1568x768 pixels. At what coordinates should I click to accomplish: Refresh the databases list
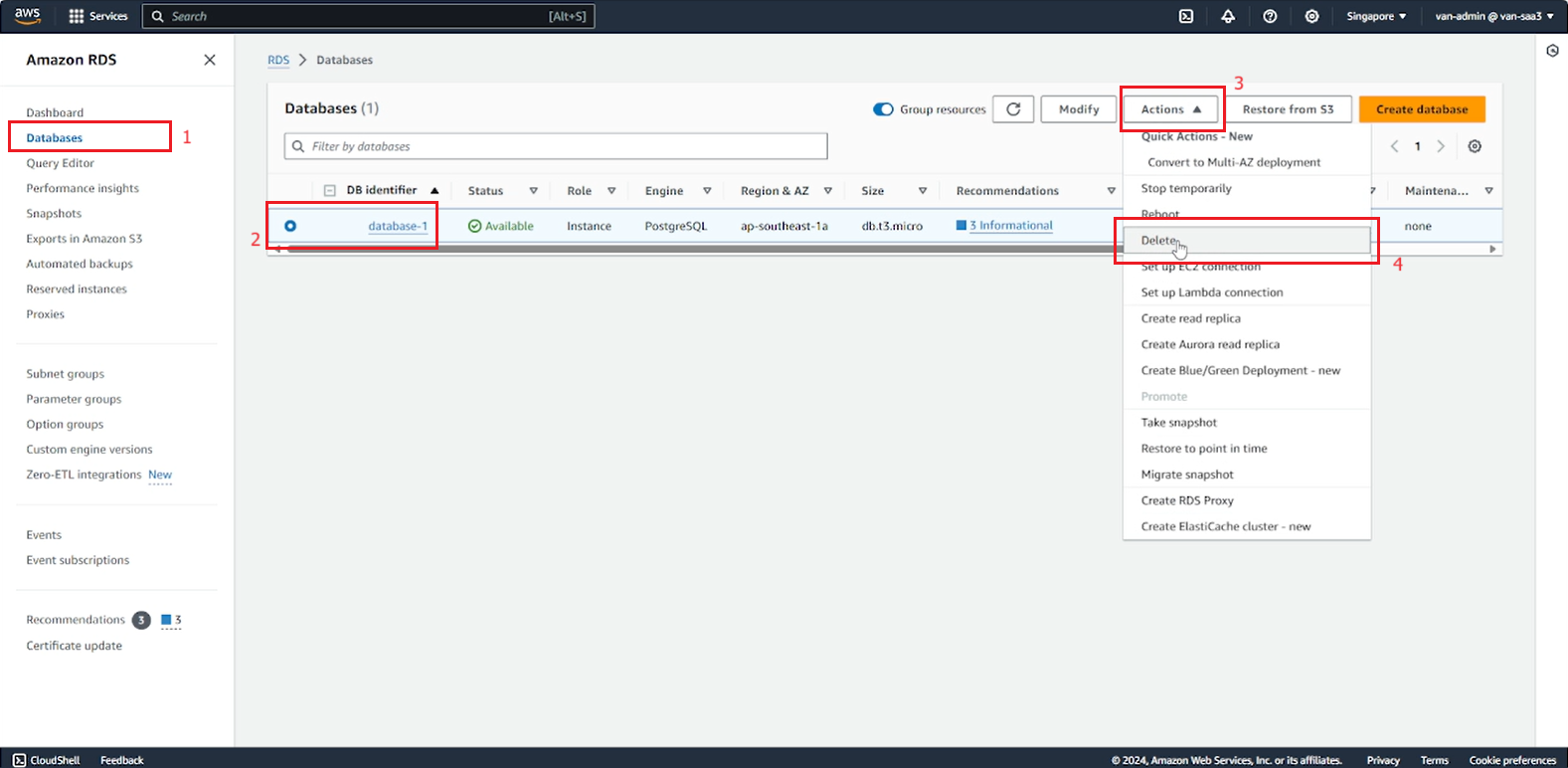click(1013, 109)
